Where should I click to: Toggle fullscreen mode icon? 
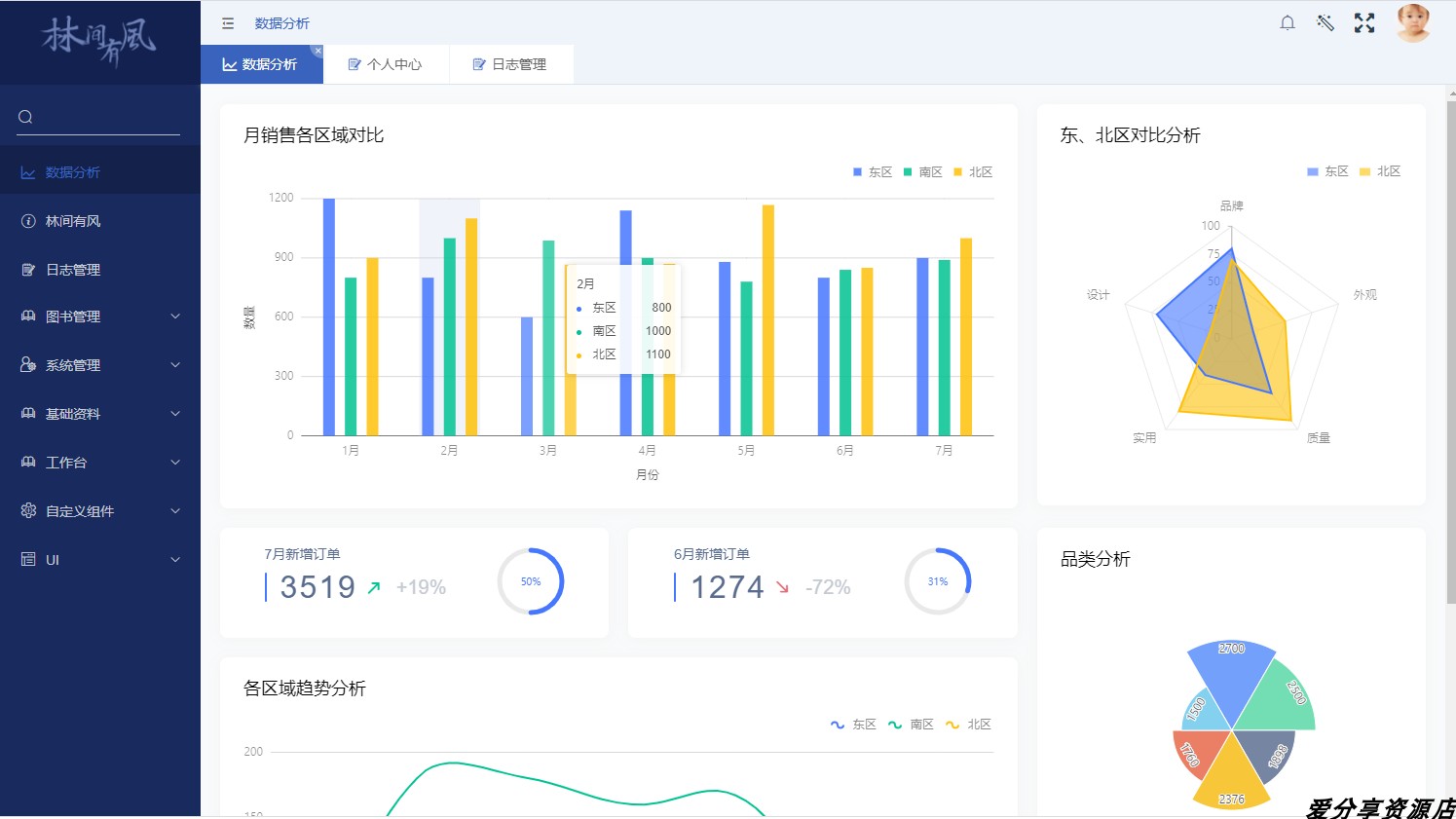[x=1364, y=23]
